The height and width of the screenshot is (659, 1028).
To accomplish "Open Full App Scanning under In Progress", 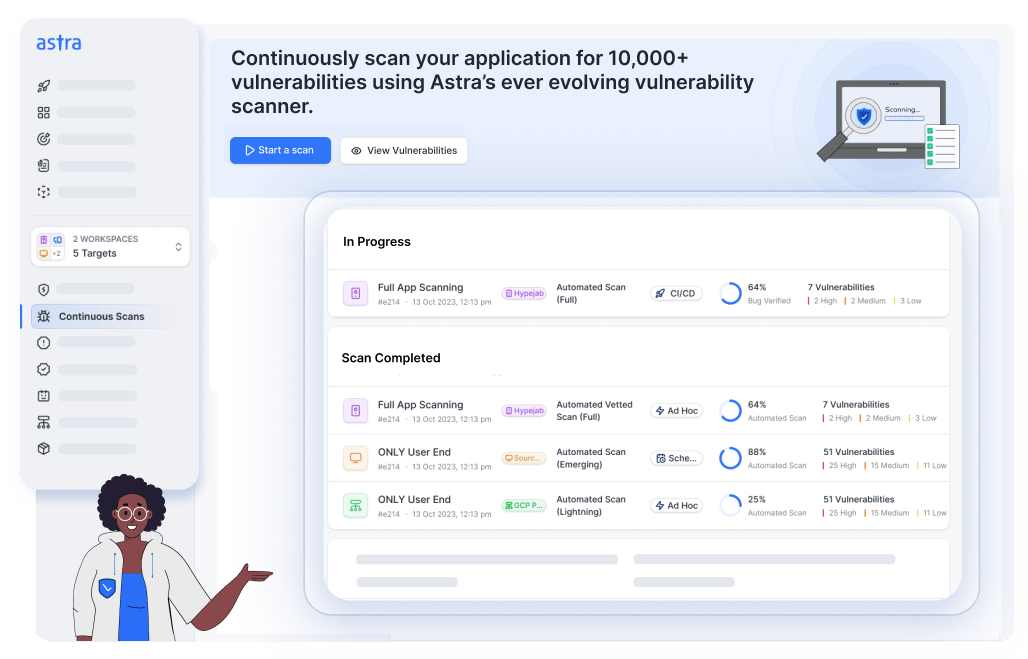I will click(420, 288).
